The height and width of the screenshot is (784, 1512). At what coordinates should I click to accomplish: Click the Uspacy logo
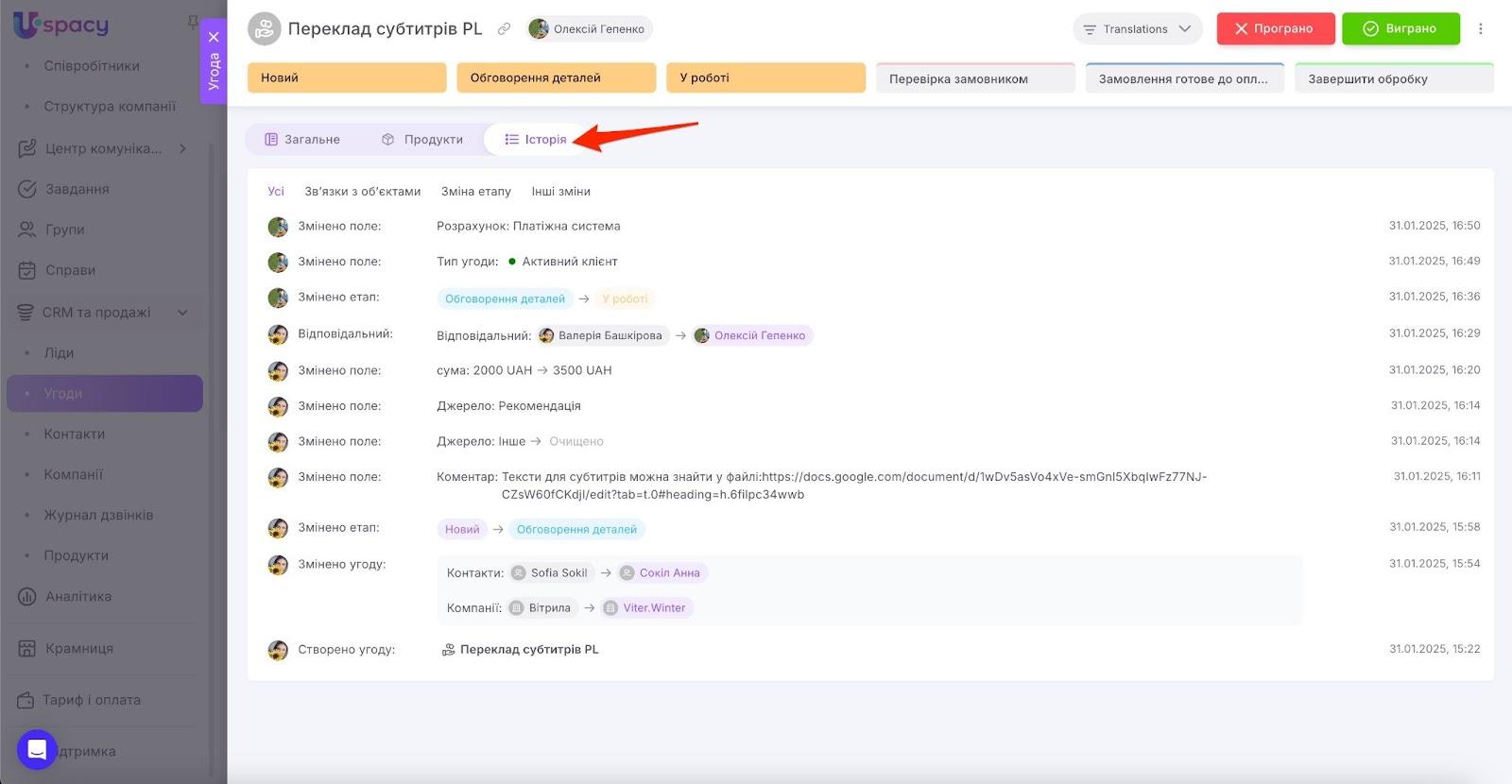[x=60, y=26]
